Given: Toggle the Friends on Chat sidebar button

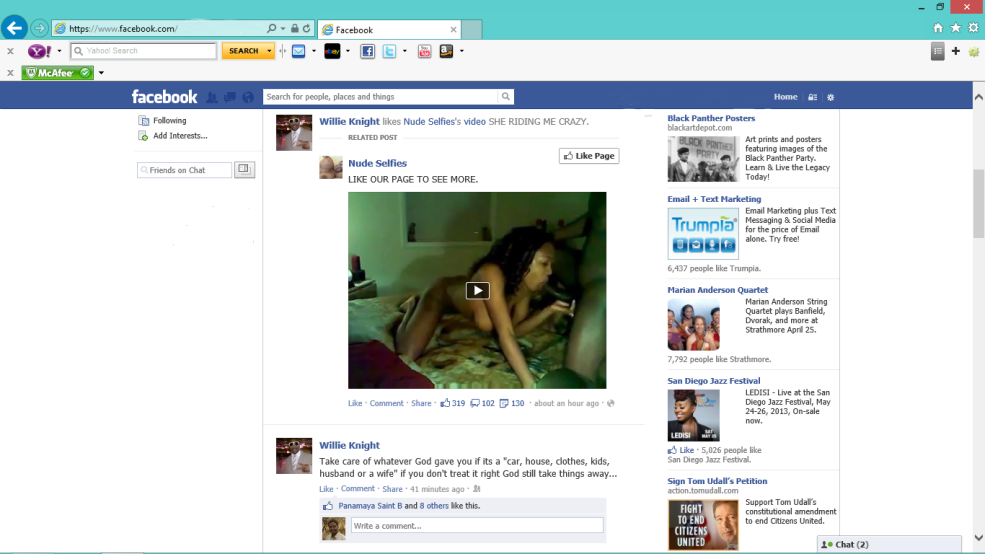Looking at the screenshot, I should (x=244, y=170).
